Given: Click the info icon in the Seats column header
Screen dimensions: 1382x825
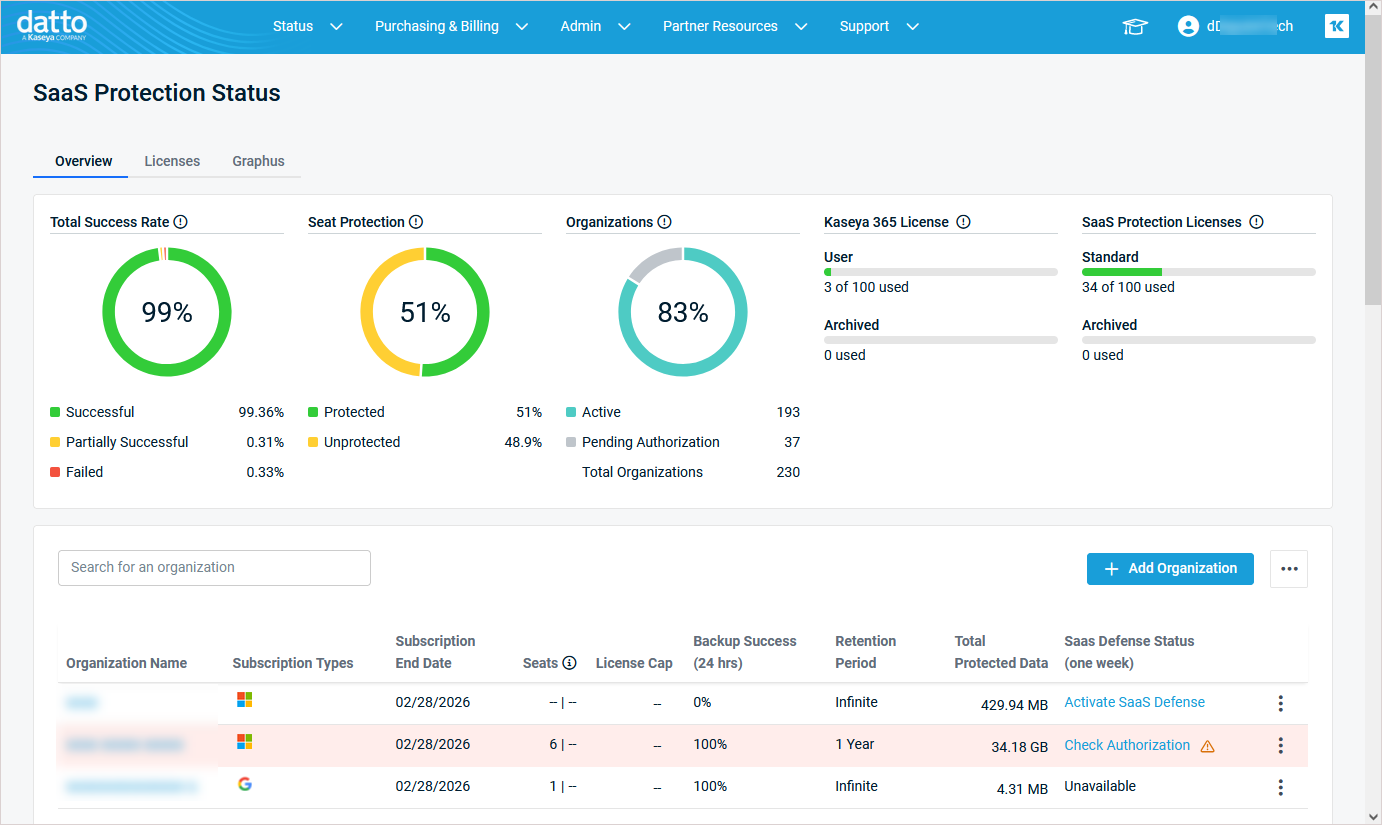Looking at the screenshot, I should point(570,663).
